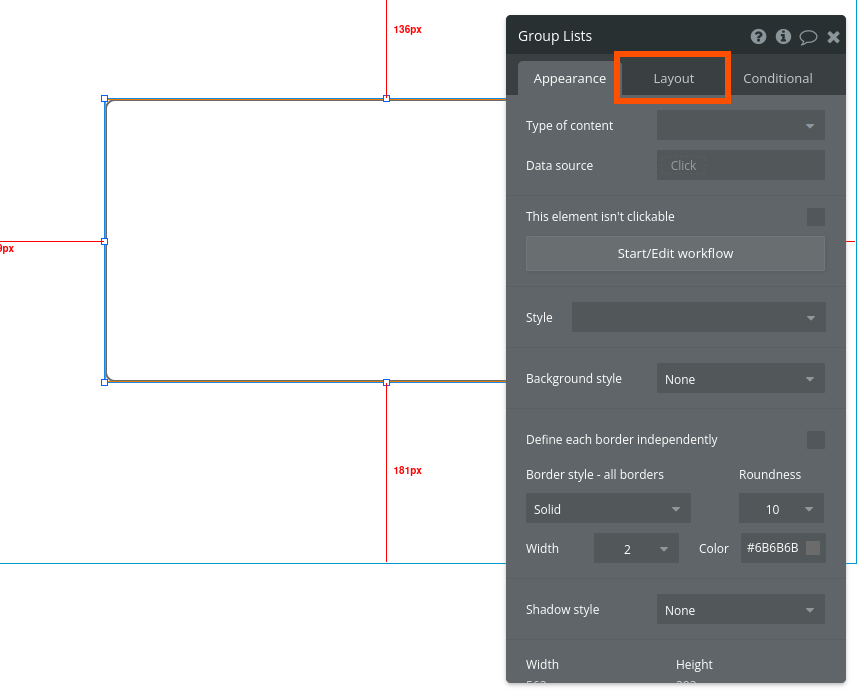864x697 pixels.
Task: Open the Background style dropdown set to None
Action: [x=741, y=378]
